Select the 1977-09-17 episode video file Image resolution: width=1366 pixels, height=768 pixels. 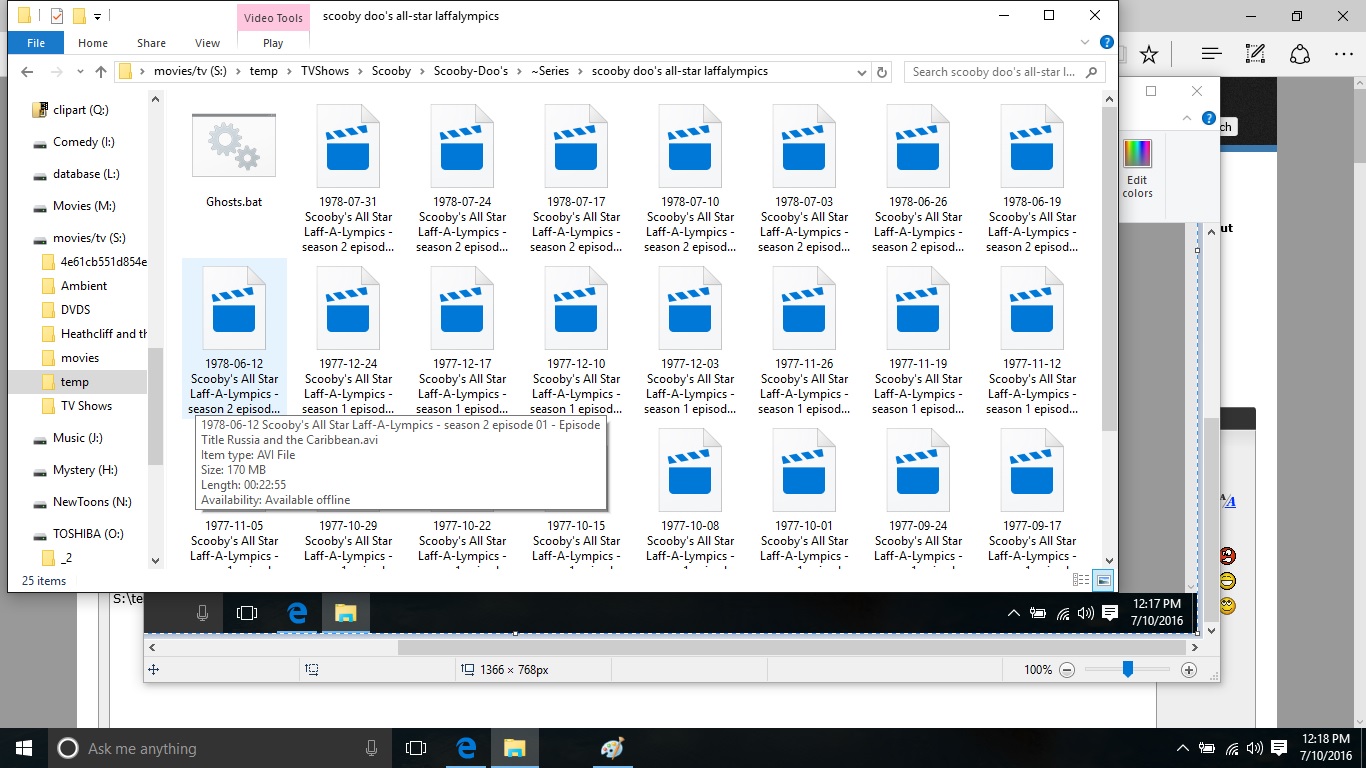1032,496
